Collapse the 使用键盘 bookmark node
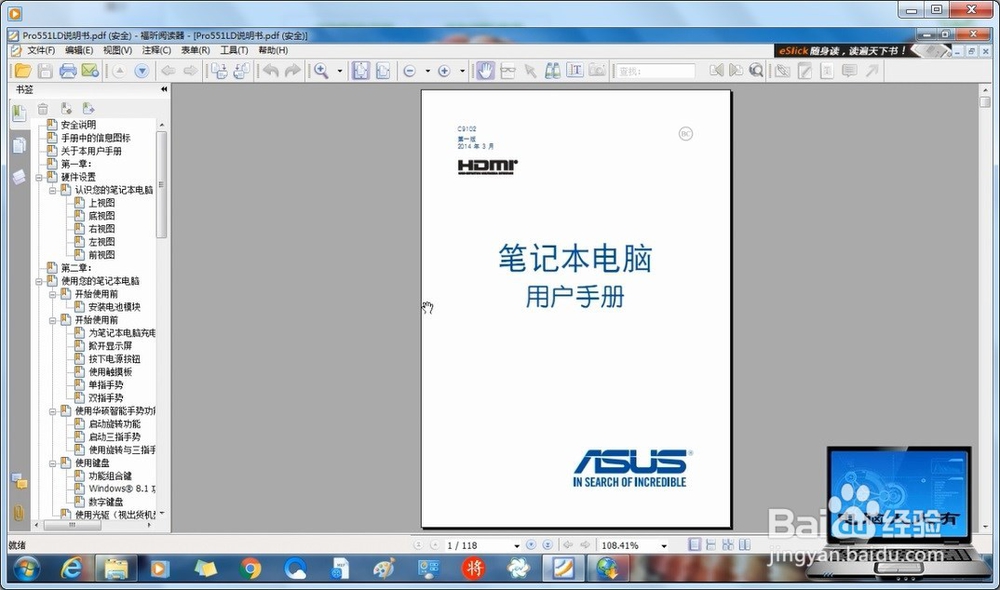The width and height of the screenshot is (1000, 590). 53,463
